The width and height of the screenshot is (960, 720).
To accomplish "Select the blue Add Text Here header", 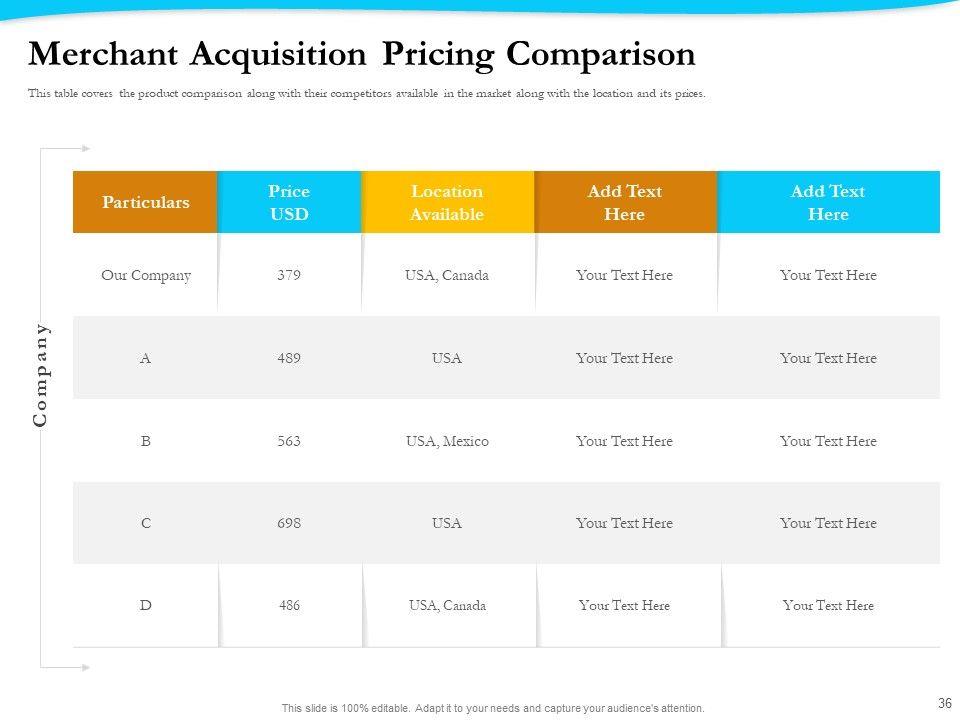I will point(828,202).
